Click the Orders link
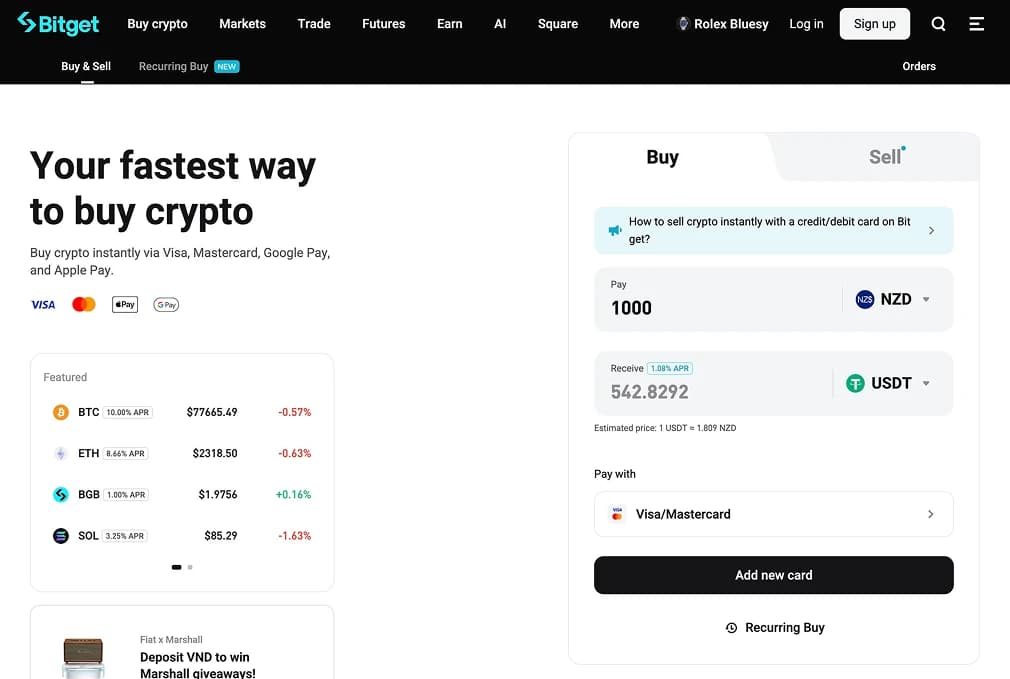1010x679 pixels. click(x=918, y=66)
